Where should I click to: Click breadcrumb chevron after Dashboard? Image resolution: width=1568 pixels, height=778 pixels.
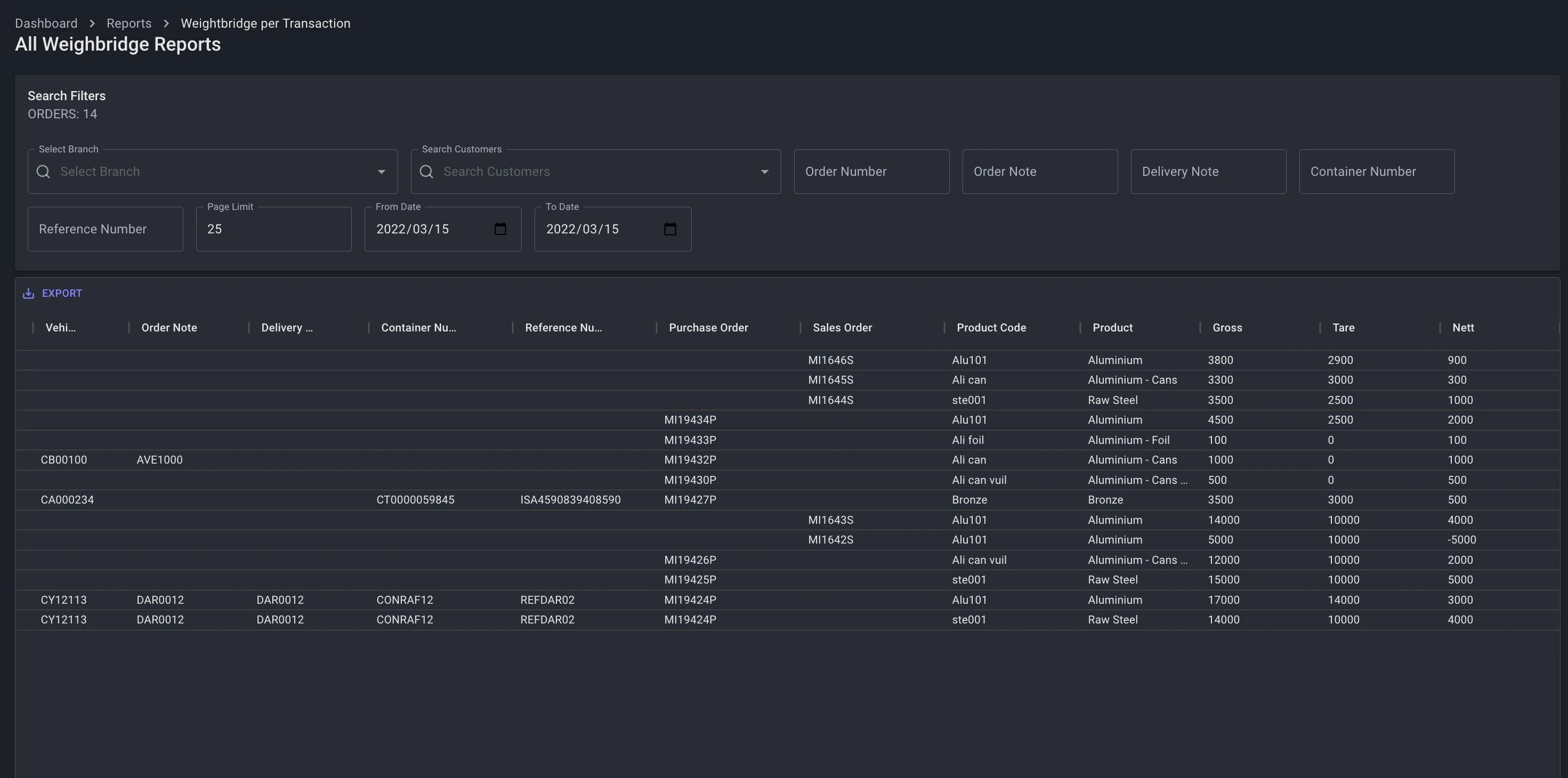(x=92, y=23)
